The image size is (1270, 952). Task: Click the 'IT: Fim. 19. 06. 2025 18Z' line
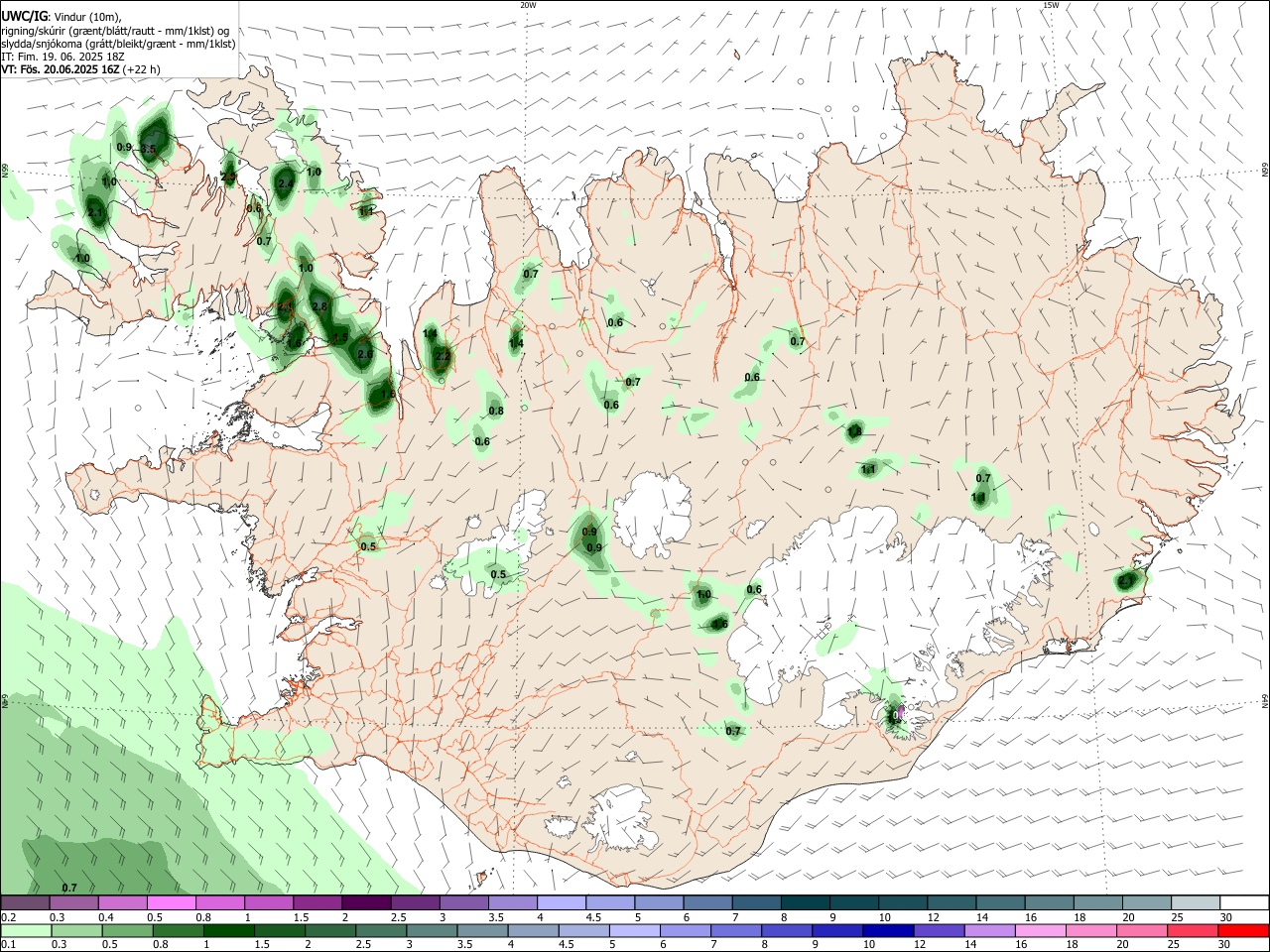[63, 57]
